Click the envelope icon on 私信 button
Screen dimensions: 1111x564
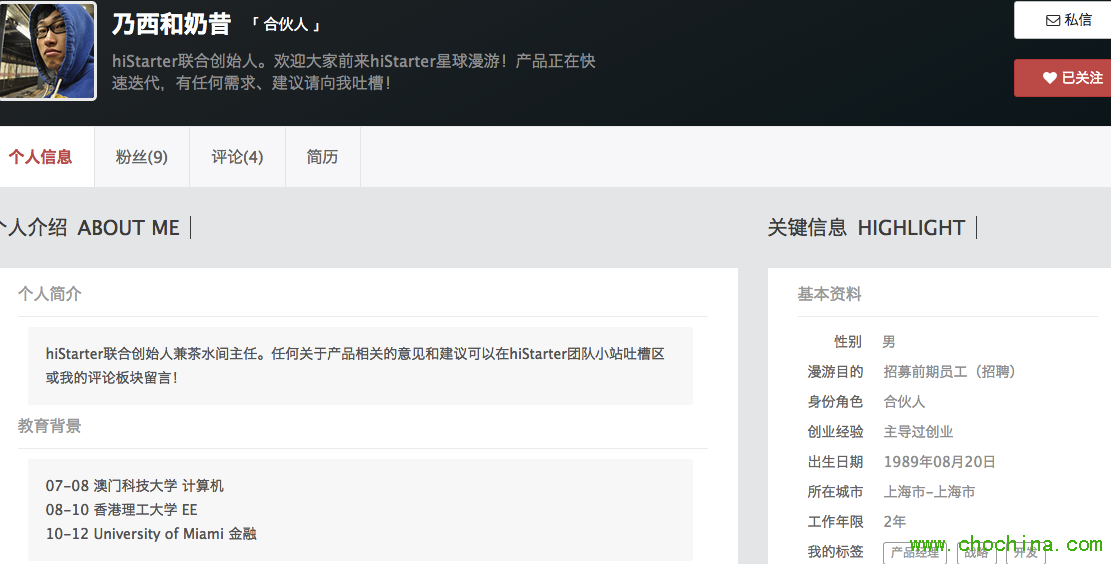tap(1053, 21)
